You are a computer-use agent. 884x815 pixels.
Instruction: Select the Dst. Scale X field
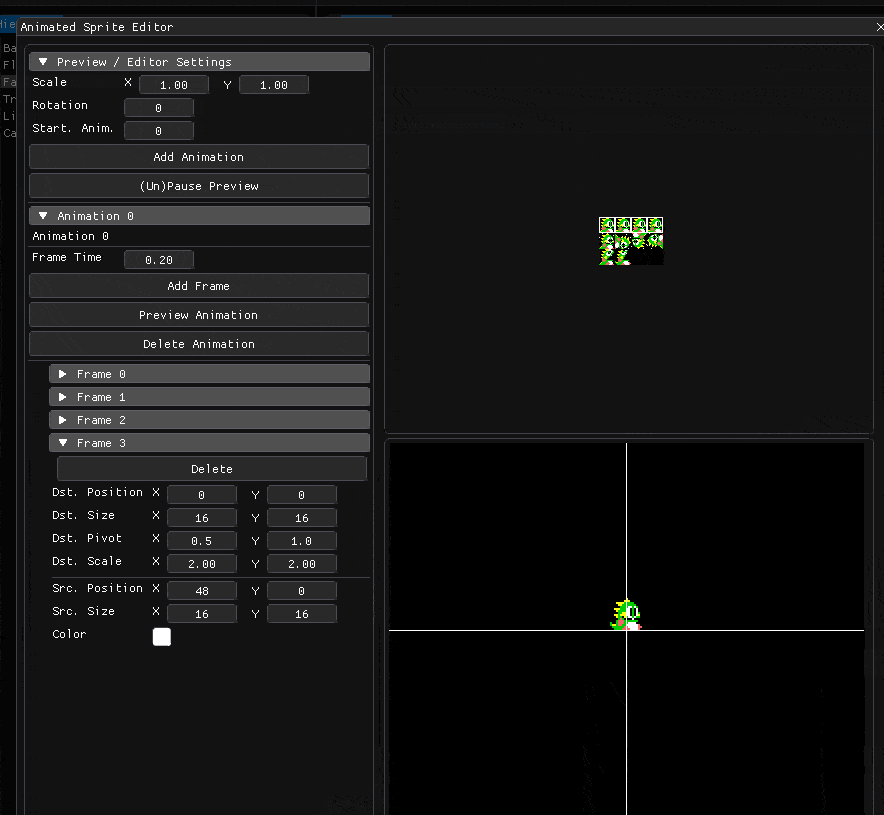(202, 564)
